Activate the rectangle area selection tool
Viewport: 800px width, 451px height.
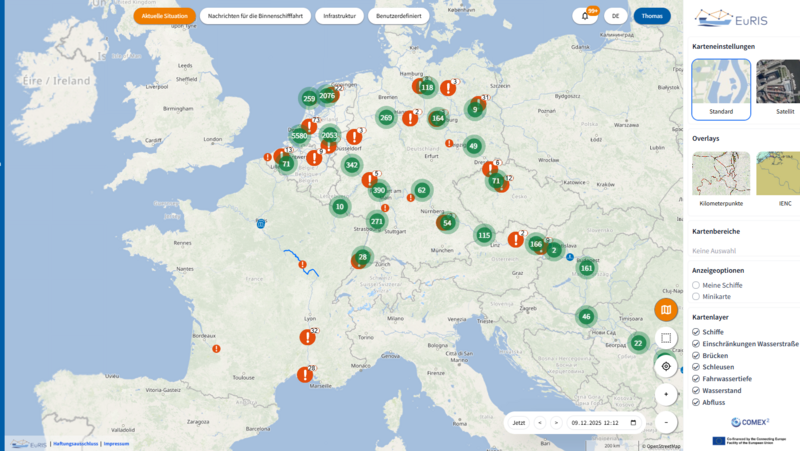(666, 338)
